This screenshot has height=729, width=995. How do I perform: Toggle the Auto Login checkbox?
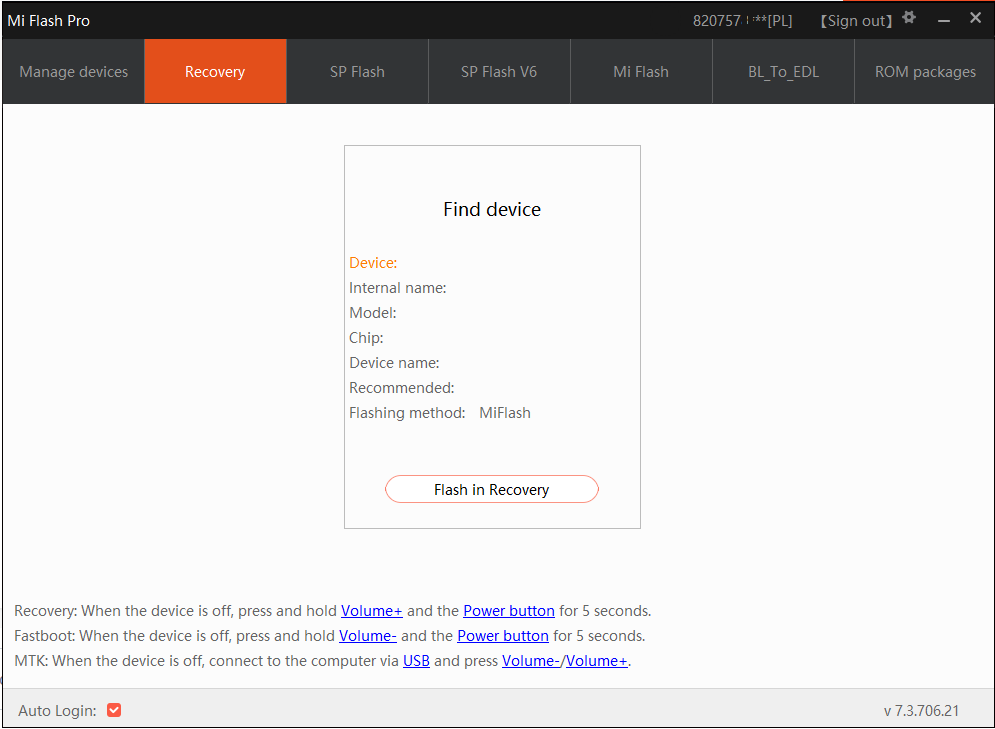click(x=114, y=710)
